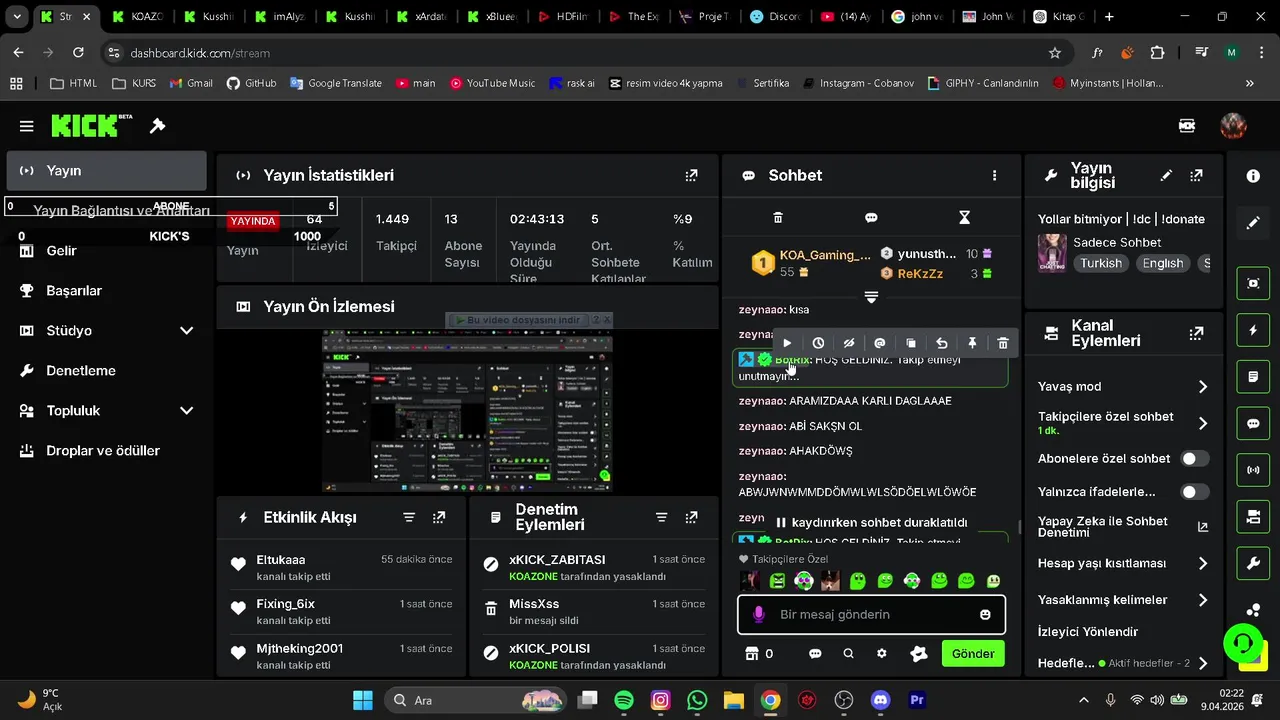The image size is (1280, 720).
Task: Open Spotify from the Windows taskbar
Action: point(624,700)
